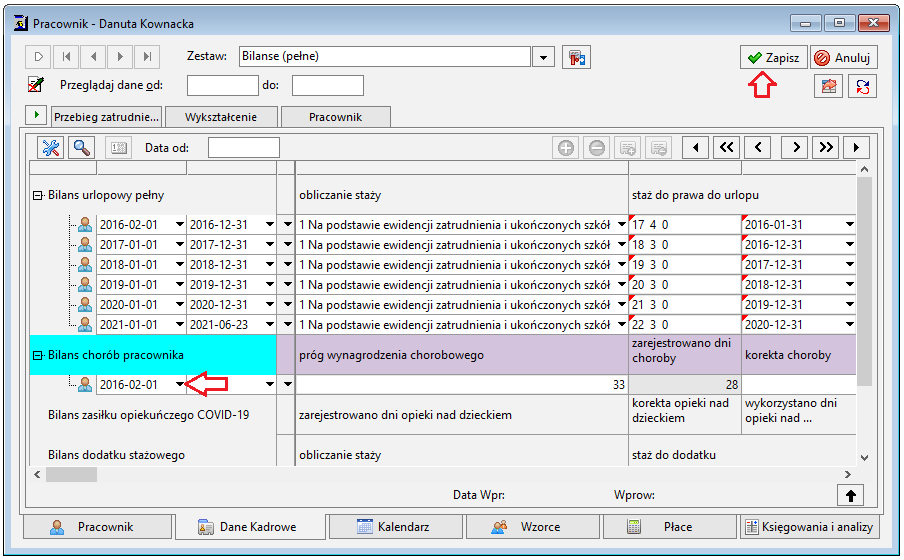Click the play arrow navigation button beside first-record
The image size is (904, 560).
(x=39, y=57)
